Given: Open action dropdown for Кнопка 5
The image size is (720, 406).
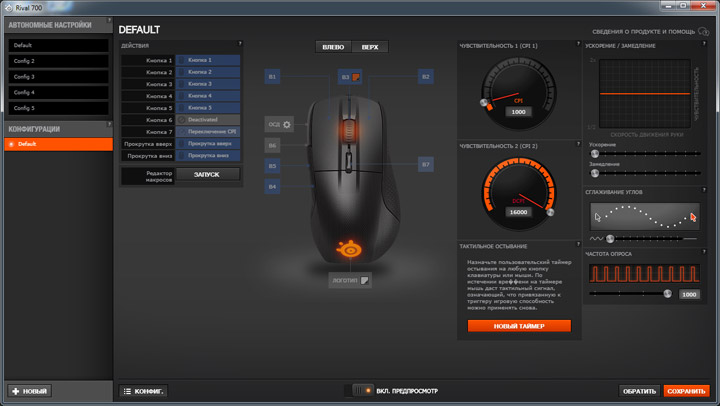Looking at the screenshot, I should [208, 108].
